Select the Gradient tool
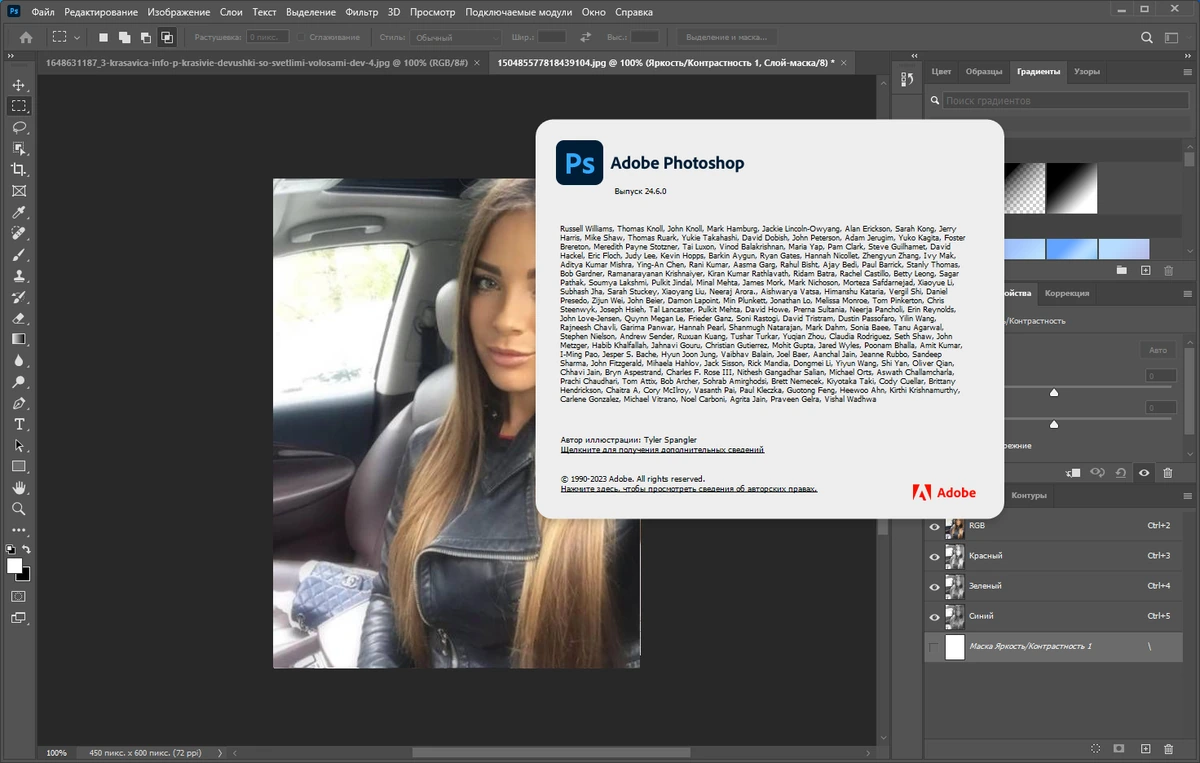The height and width of the screenshot is (763, 1200). (x=19, y=339)
